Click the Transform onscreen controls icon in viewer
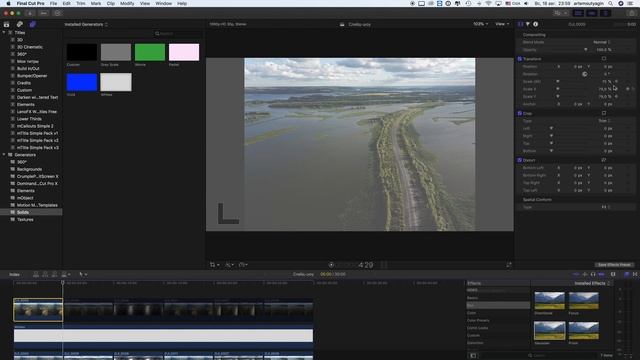Viewport: 640px width, 360px height. point(213,265)
